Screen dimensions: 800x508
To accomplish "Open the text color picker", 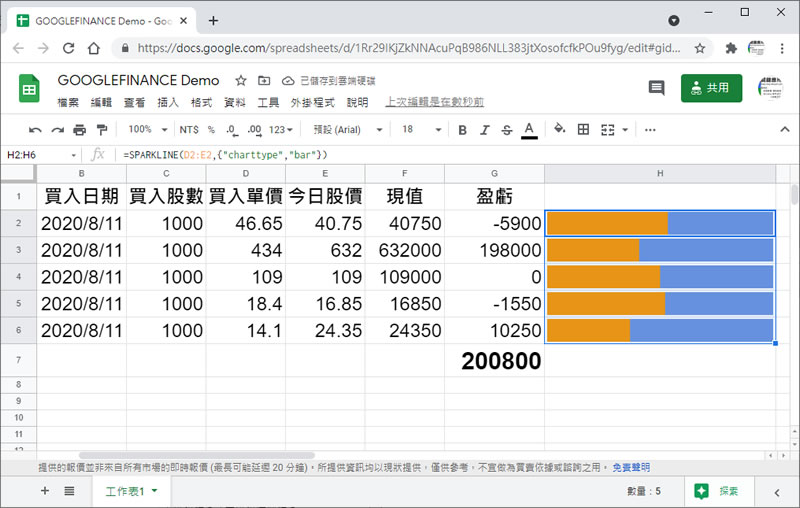I will [x=529, y=129].
